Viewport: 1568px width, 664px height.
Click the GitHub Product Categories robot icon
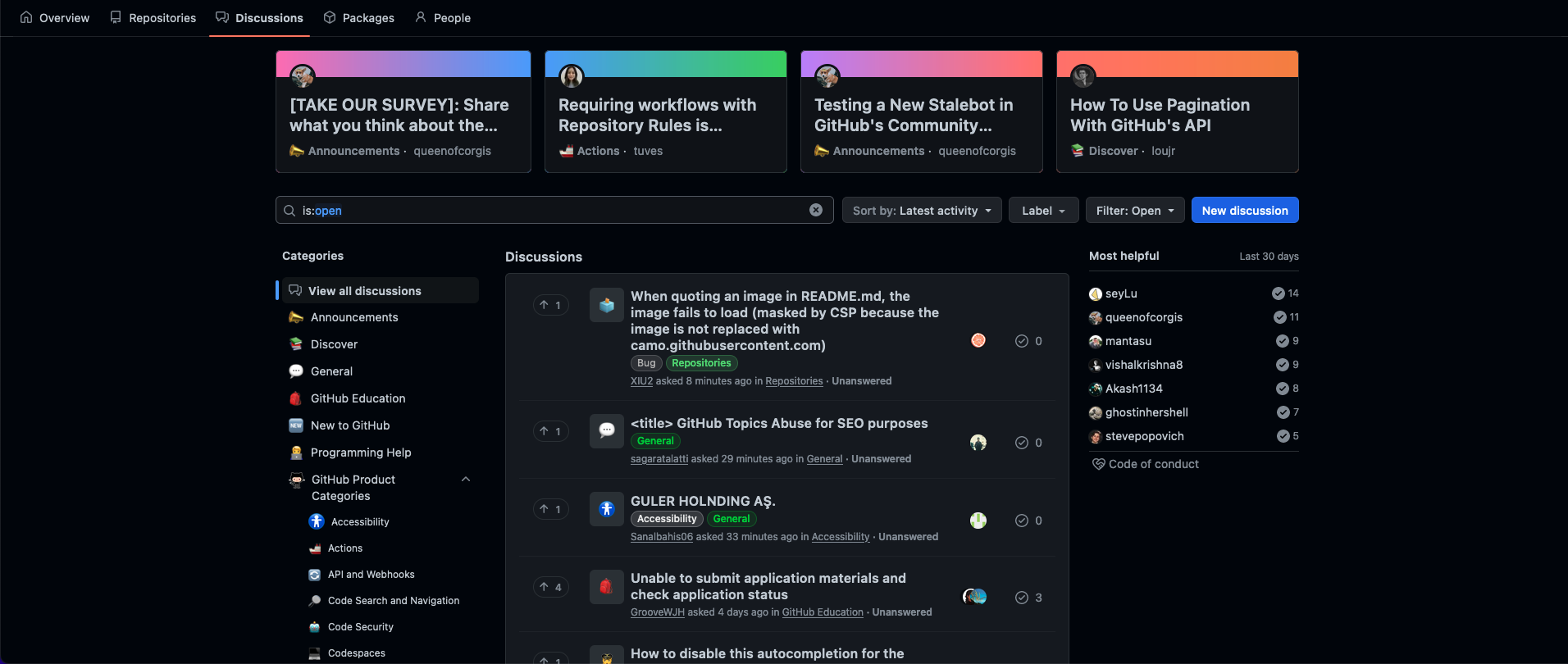[297, 480]
